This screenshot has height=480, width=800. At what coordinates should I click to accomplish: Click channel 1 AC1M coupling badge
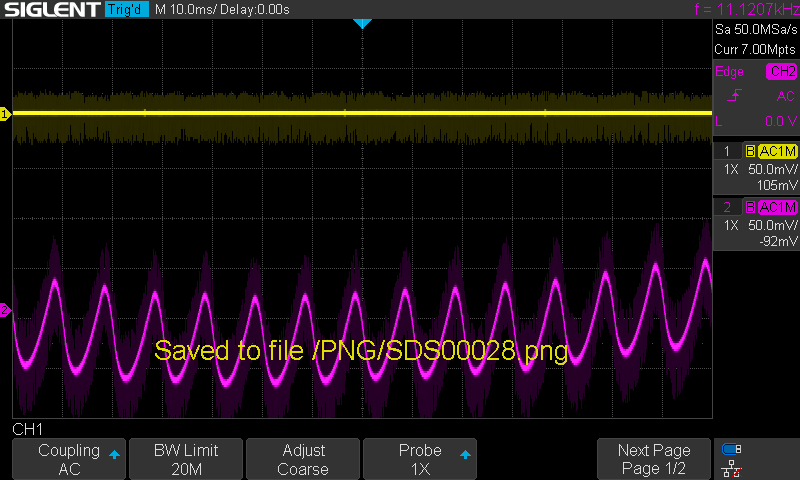point(777,151)
